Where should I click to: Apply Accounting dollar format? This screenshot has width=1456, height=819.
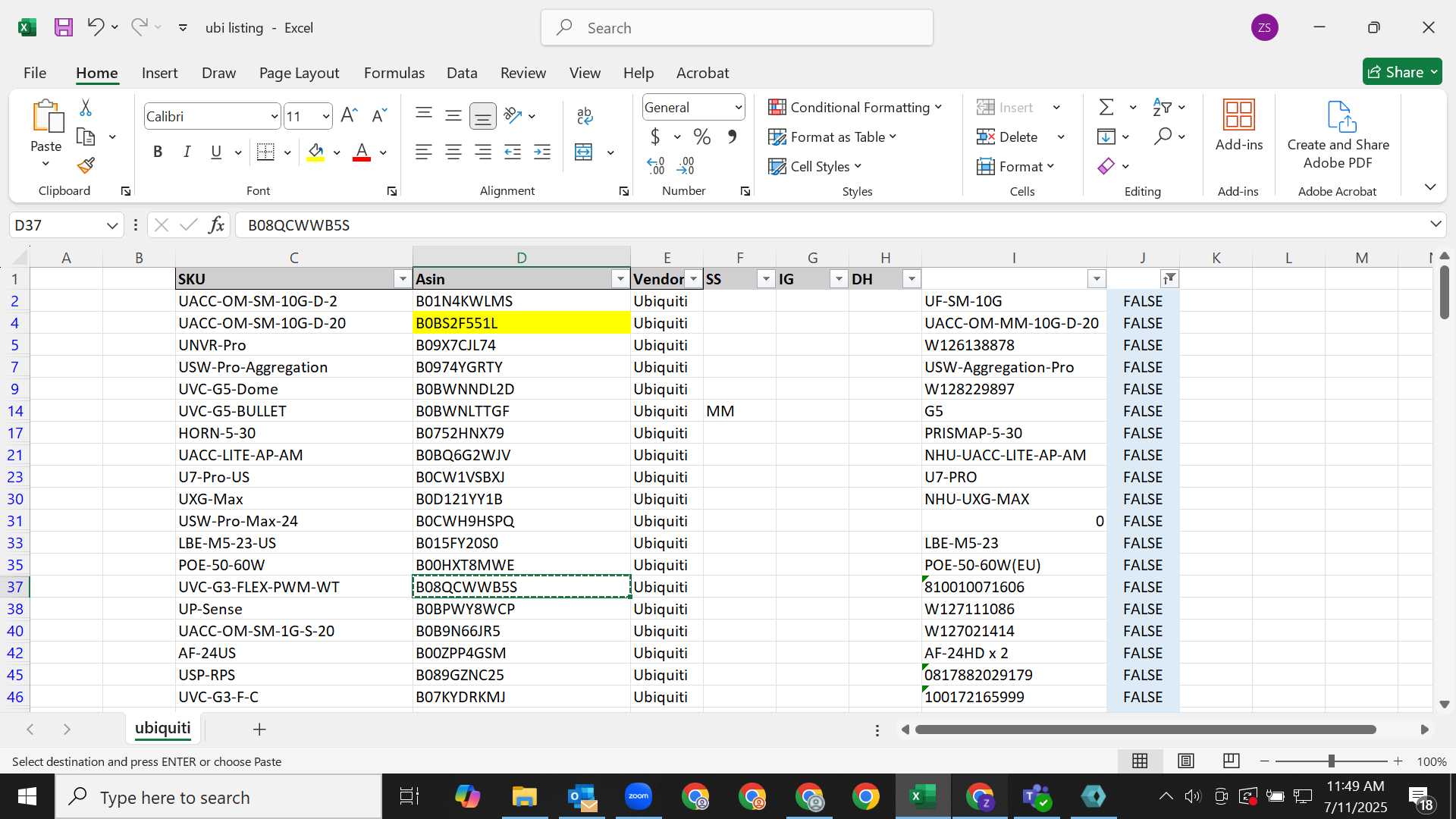pos(655,136)
